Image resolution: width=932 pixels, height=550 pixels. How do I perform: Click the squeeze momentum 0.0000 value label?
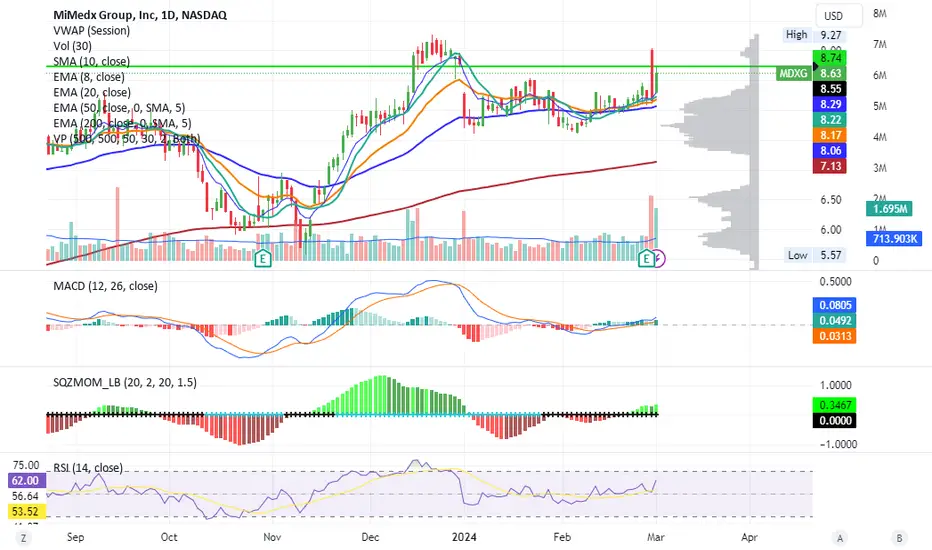835,420
